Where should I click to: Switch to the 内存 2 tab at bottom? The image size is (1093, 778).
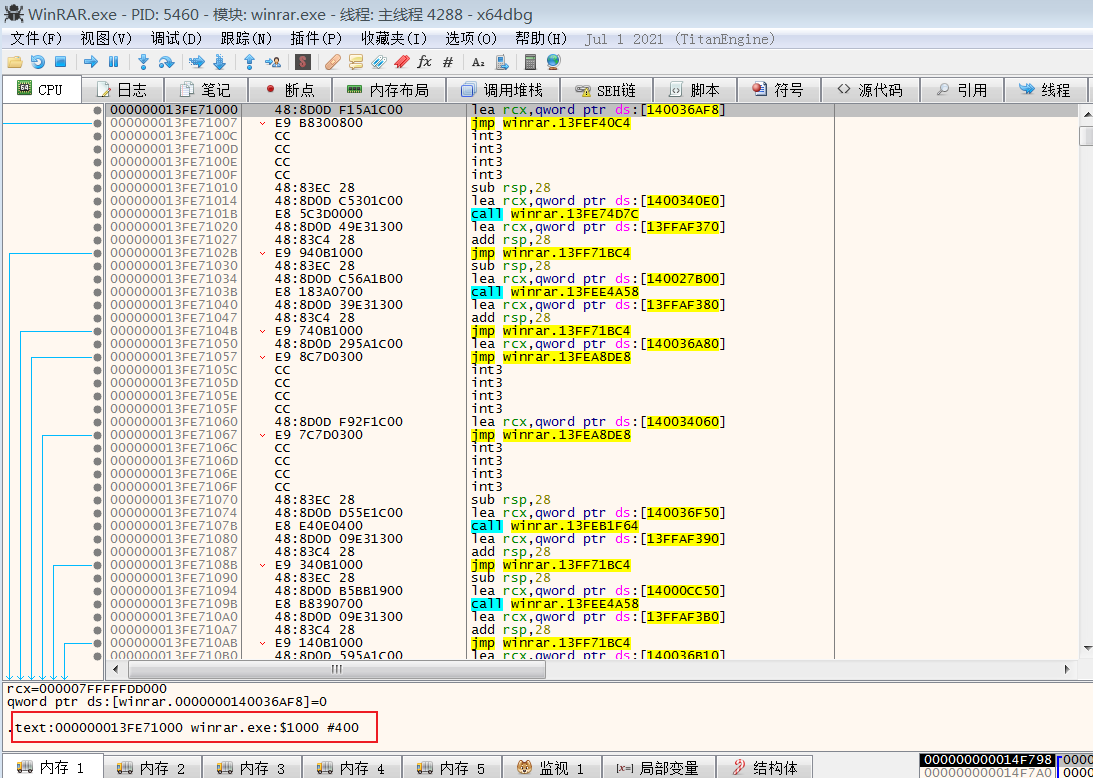(x=152, y=766)
